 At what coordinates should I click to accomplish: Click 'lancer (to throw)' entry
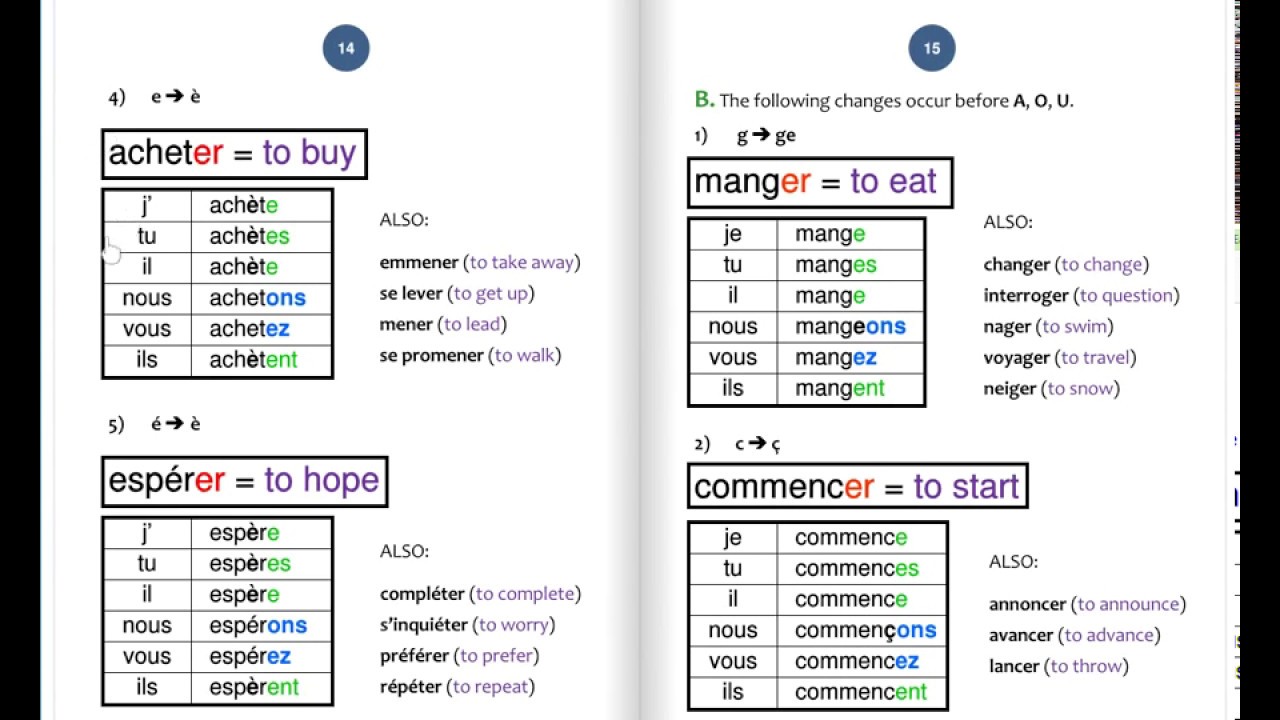click(x=1058, y=667)
